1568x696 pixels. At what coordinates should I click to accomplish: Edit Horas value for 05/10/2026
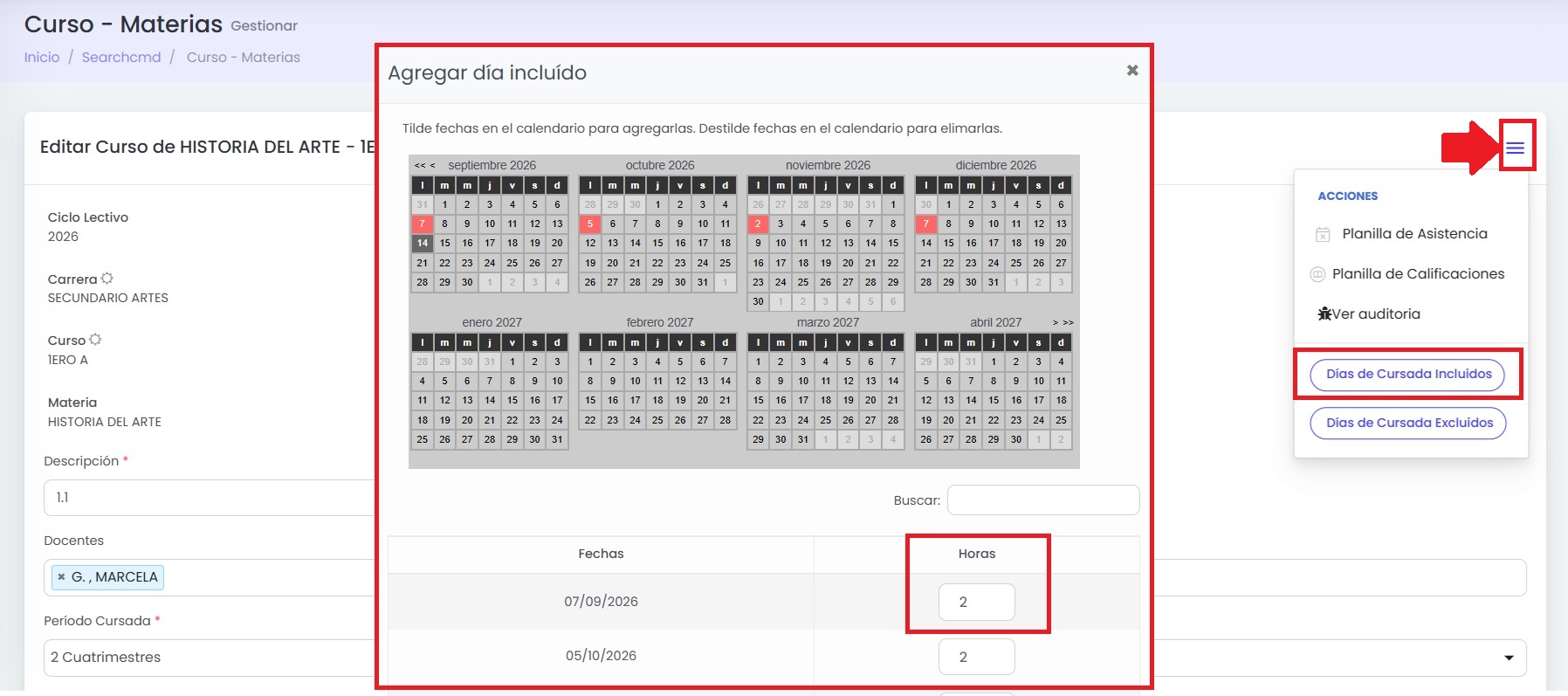[976, 657]
